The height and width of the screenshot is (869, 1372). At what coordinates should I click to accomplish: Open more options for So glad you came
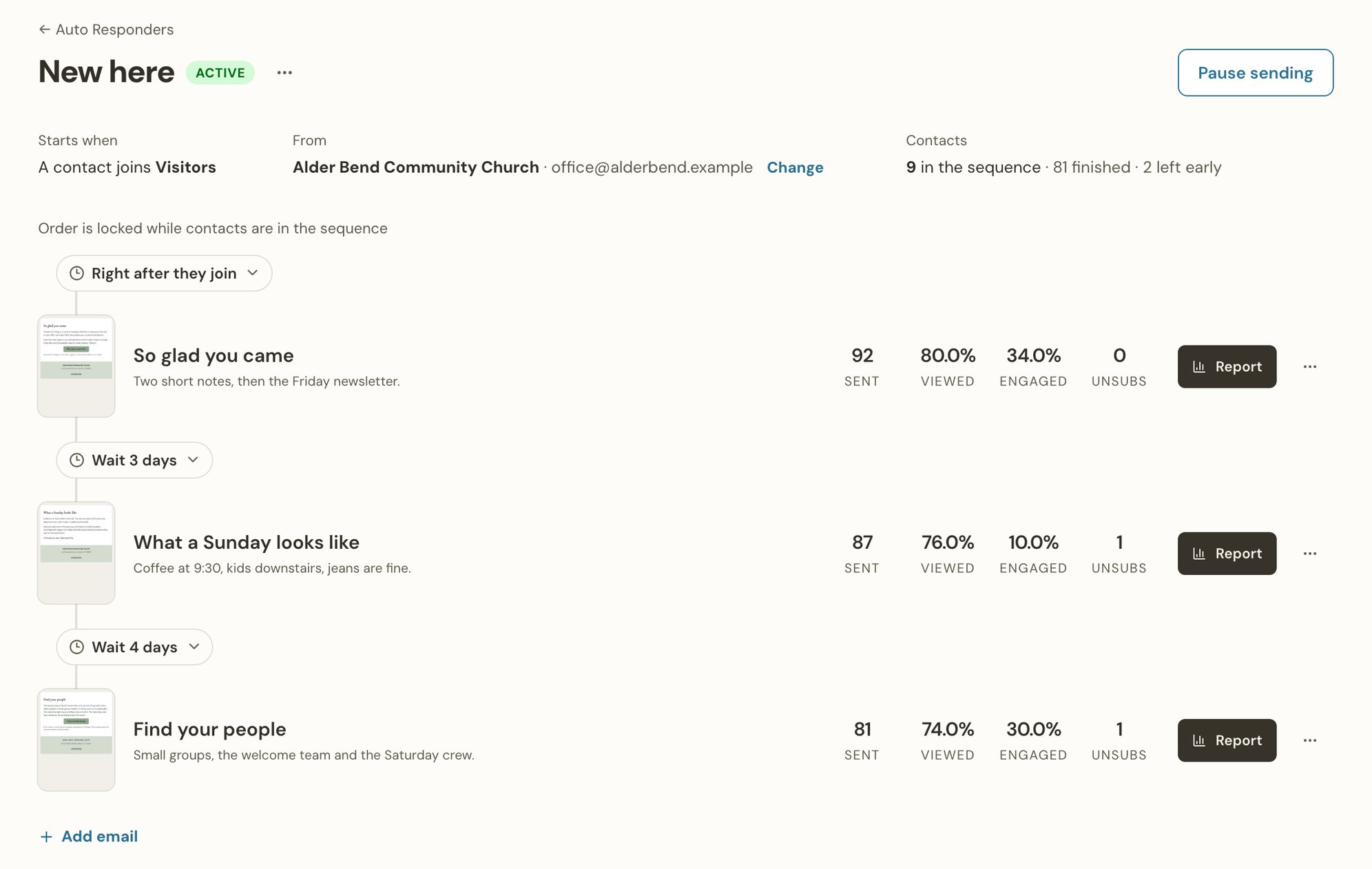[1310, 366]
